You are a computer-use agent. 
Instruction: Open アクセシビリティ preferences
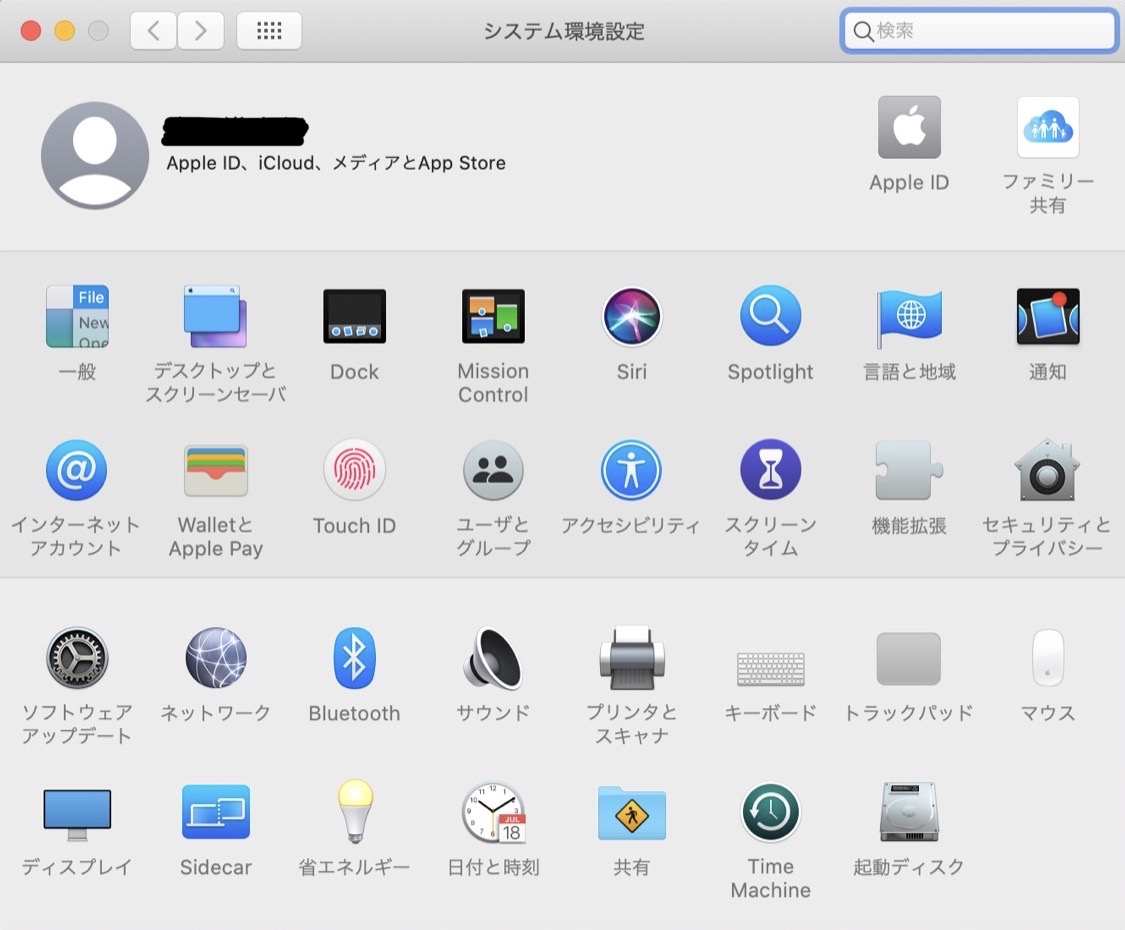631,471
